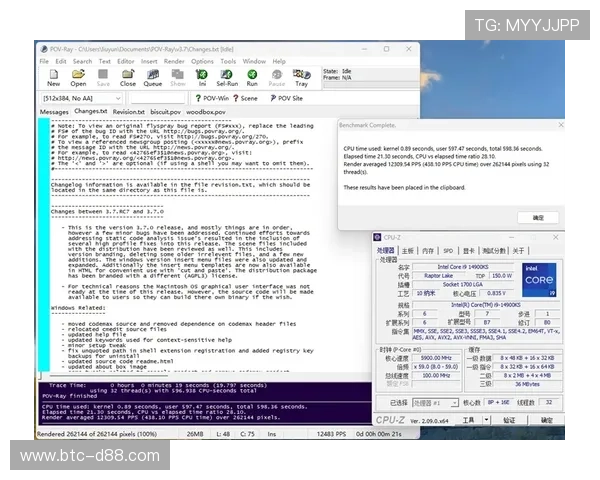Select the CPU-Z processor tab
Image resolution: width=600 pixels, height=480 pixels.
coord(385,251)
